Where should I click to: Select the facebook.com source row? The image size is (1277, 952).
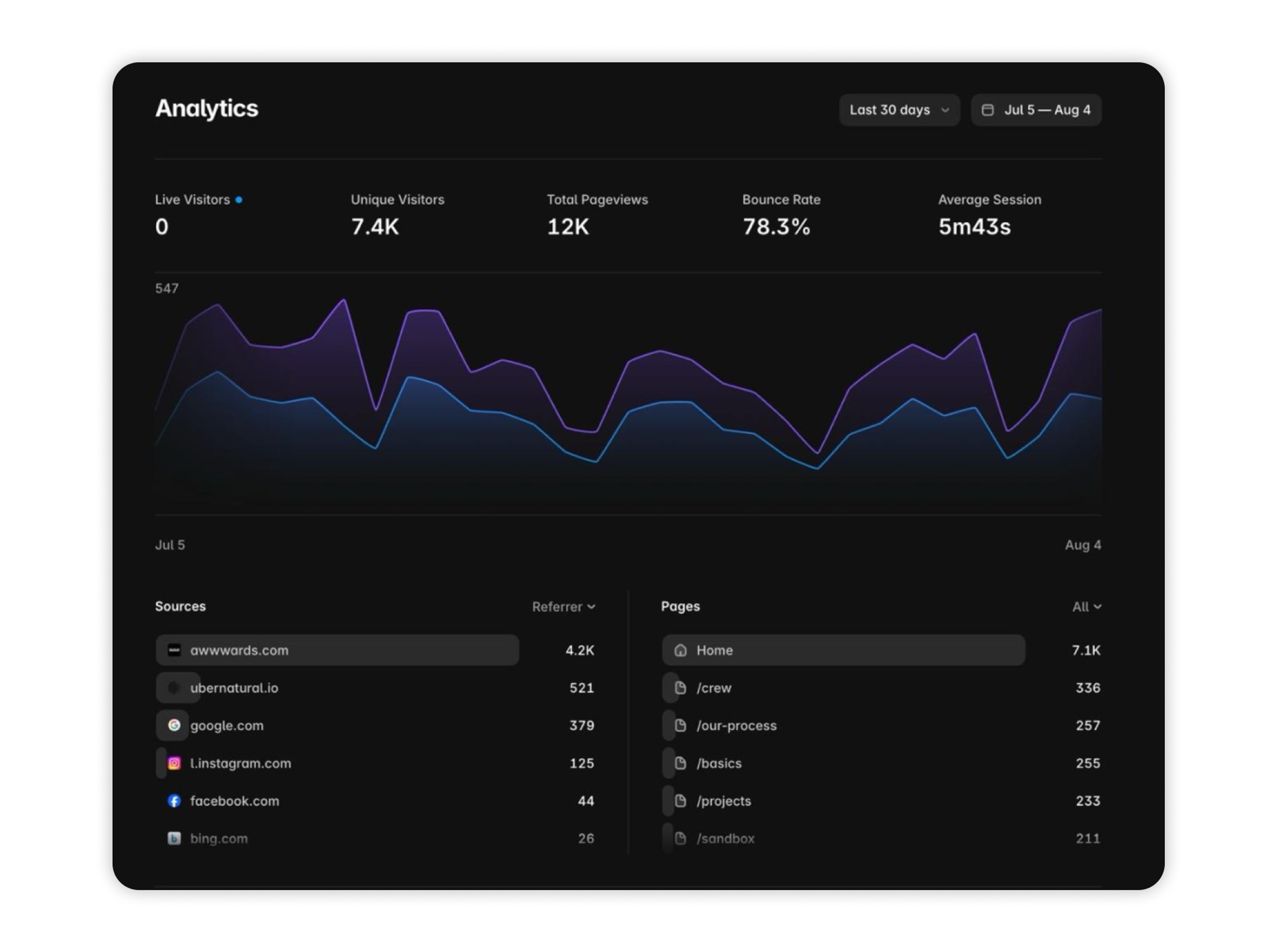(375, 800)
